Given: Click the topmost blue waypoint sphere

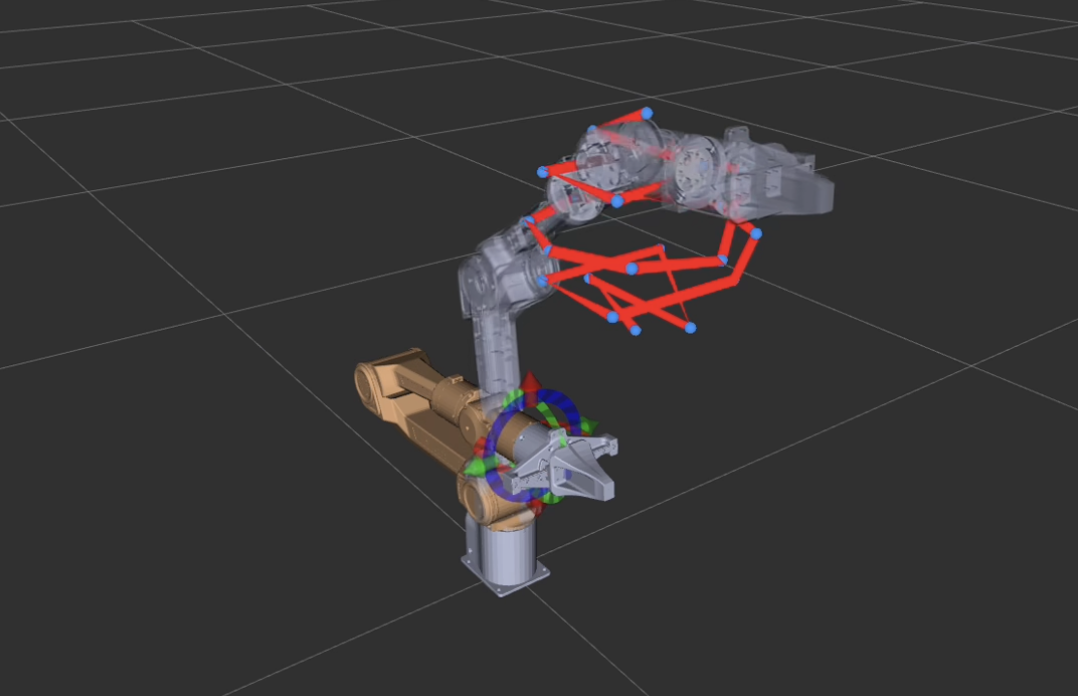Looking at the screenshot, I should point(647,114).
